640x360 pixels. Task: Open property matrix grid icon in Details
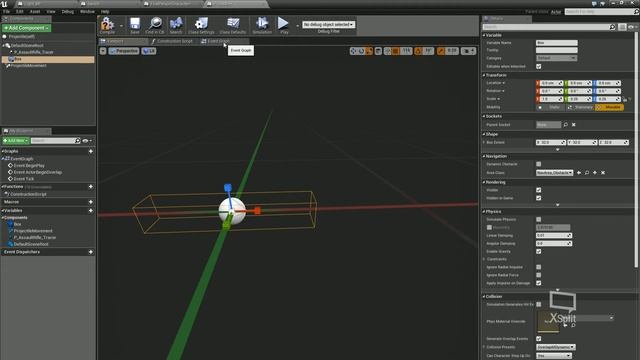point(622,27)
